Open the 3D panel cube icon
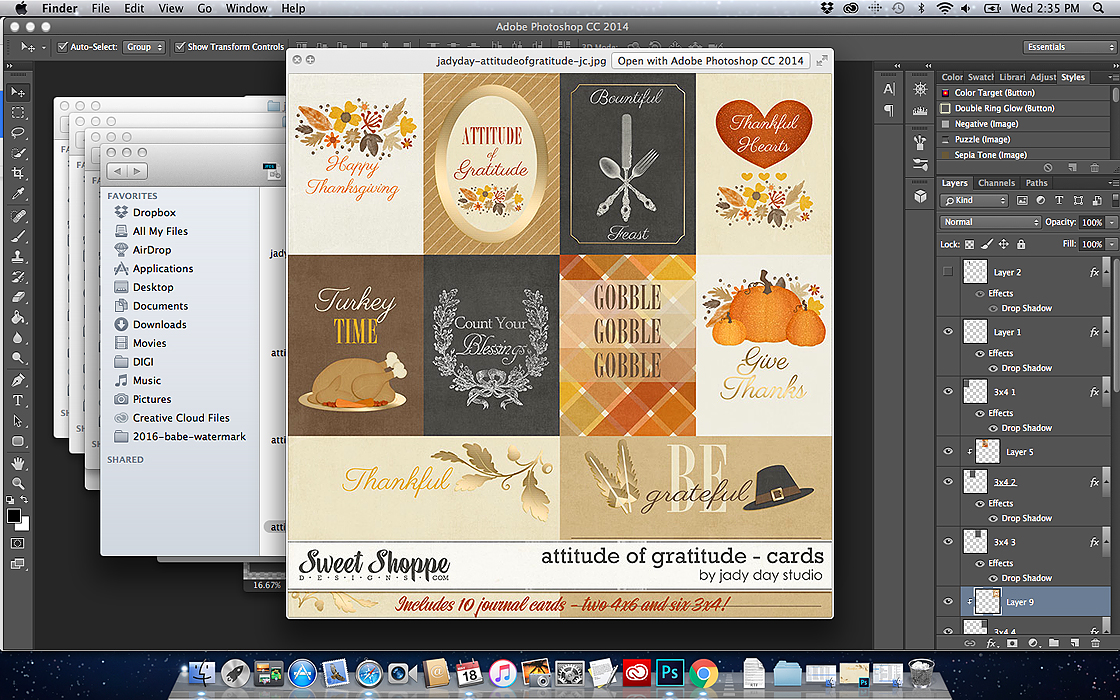1120x700 pixels. pos(921,196)
